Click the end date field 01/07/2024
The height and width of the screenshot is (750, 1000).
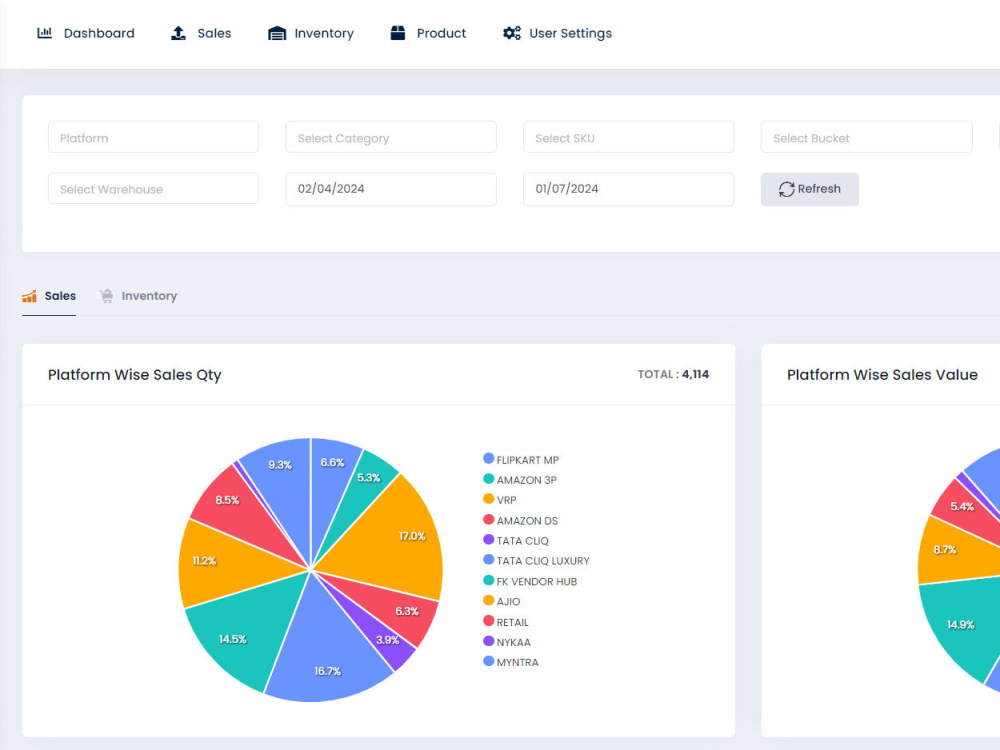coord(628,189)
